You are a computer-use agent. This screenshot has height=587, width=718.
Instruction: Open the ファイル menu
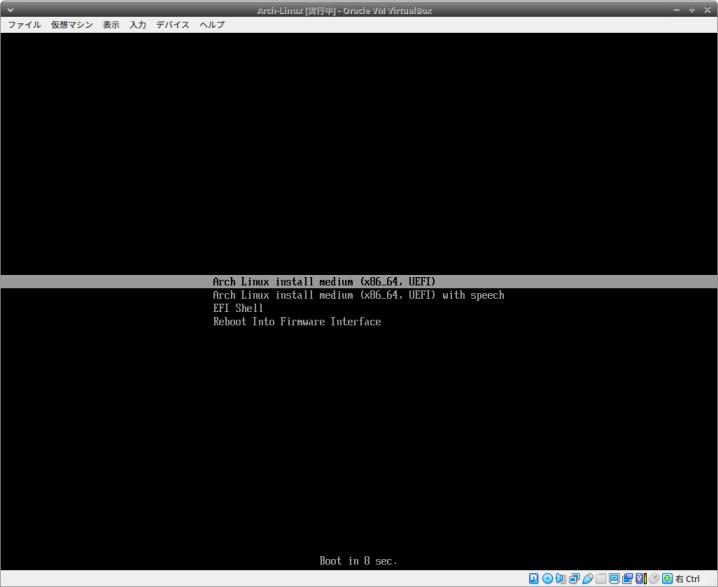tap(24, 25)
